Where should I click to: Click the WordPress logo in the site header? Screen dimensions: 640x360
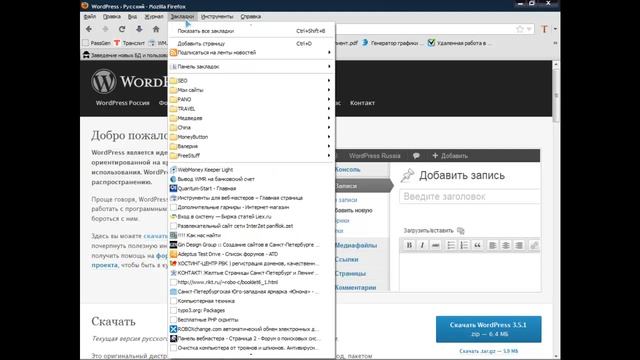(104, 81)
